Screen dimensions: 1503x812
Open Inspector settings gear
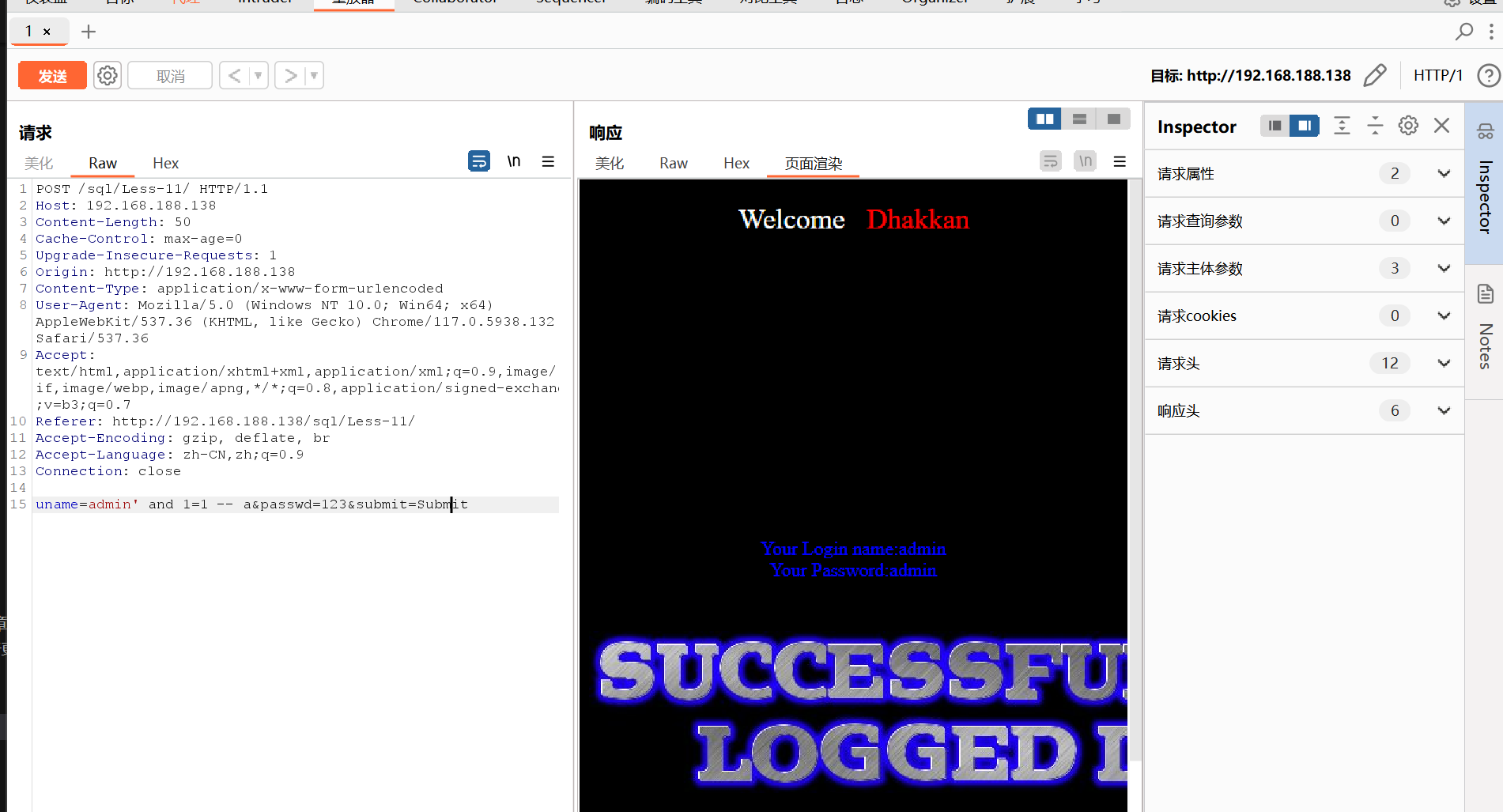[1408, 125]
